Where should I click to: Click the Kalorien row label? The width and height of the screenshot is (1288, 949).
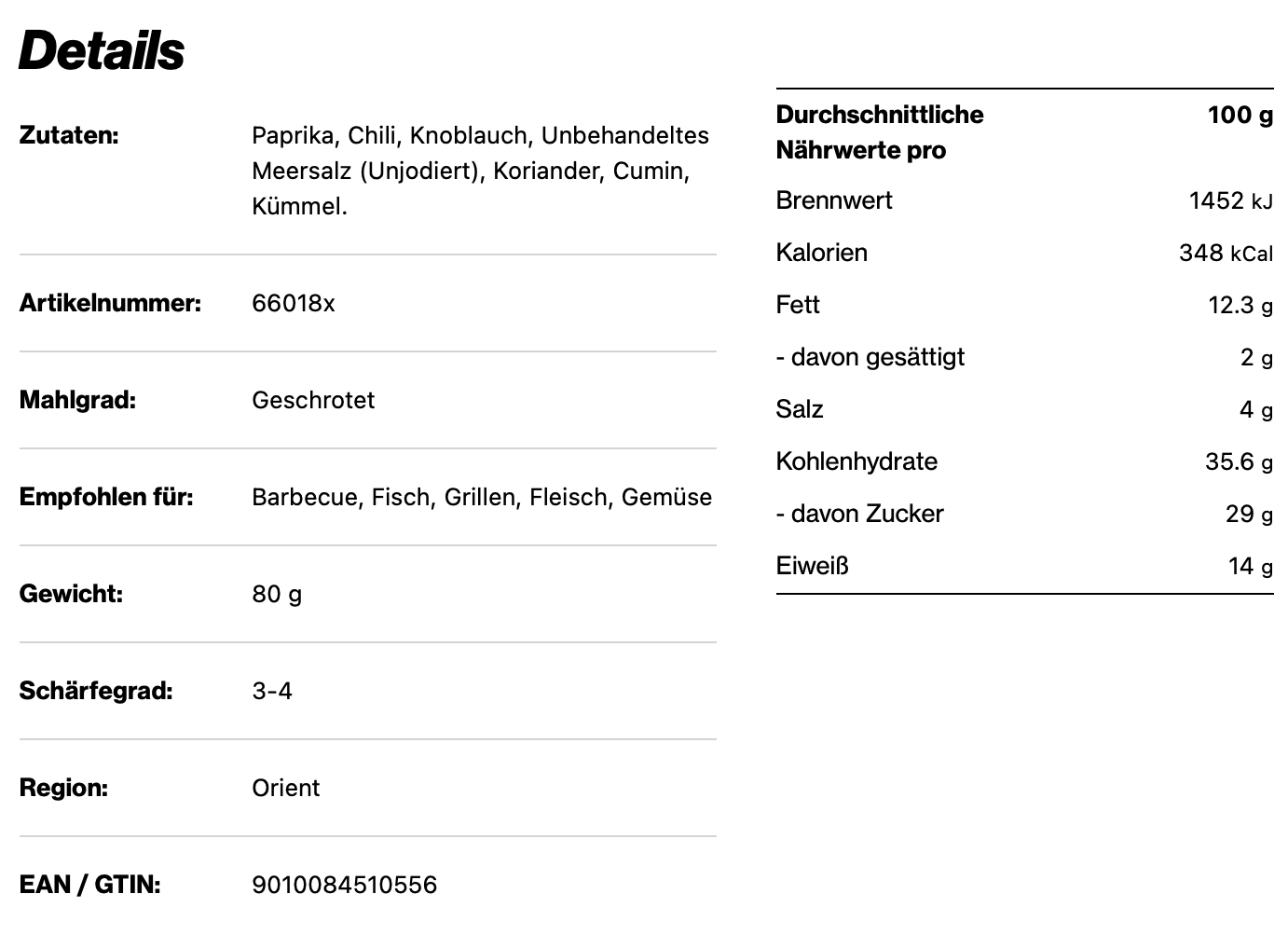(821, 253)
